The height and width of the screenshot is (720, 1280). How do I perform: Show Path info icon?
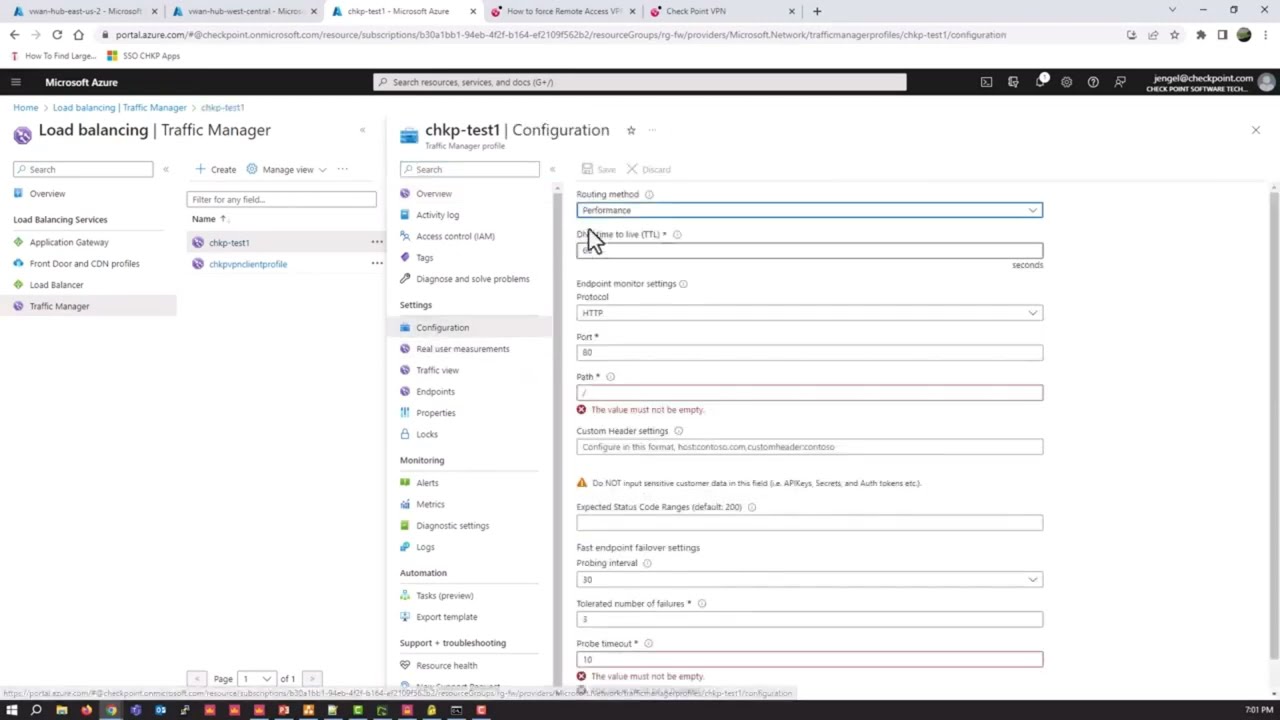610,377
